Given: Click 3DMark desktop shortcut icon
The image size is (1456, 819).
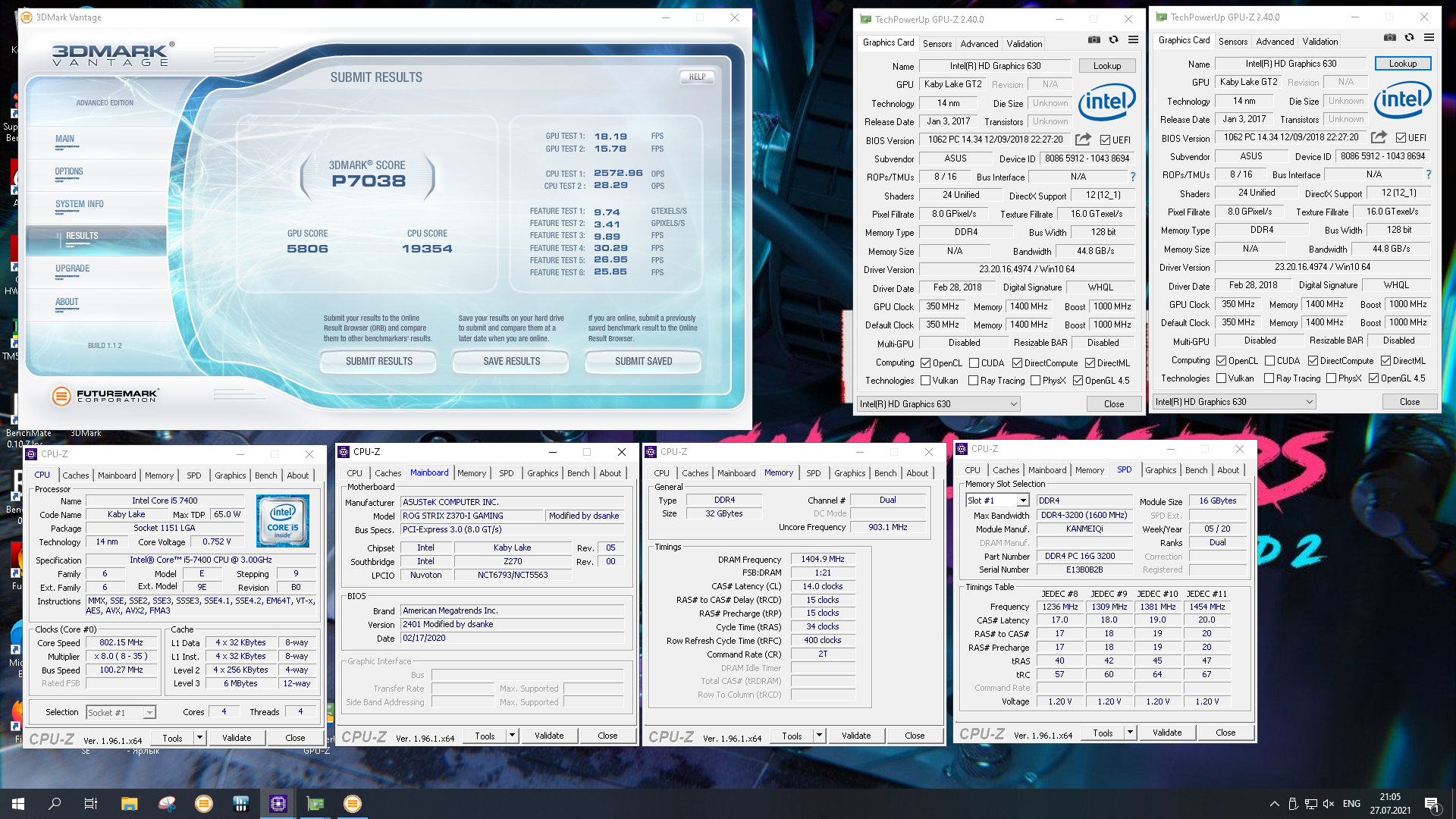Looking at the screenshot, I should click(x=86, y=433).
